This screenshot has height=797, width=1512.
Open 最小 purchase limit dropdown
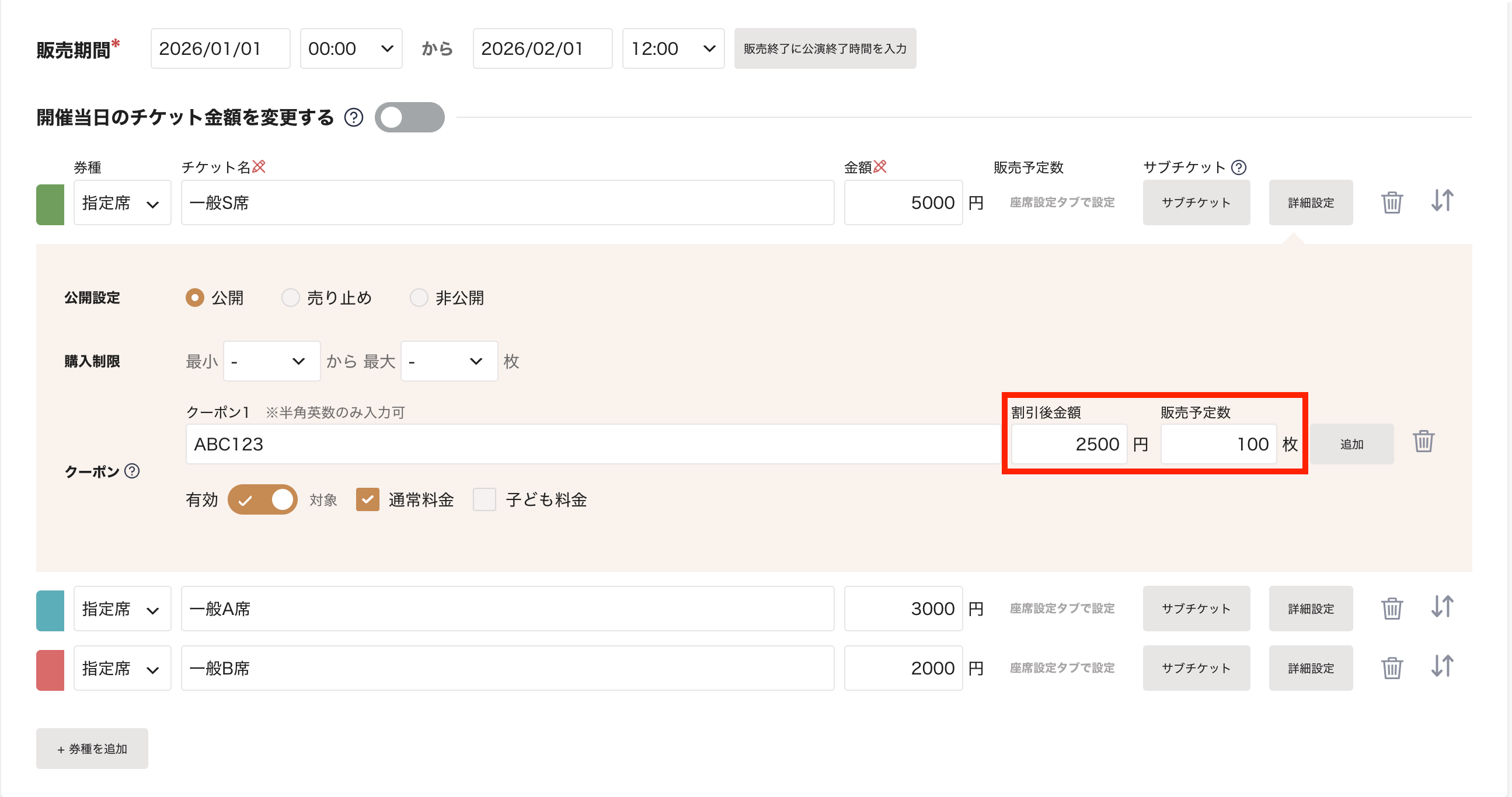click(x=271, y=361)
